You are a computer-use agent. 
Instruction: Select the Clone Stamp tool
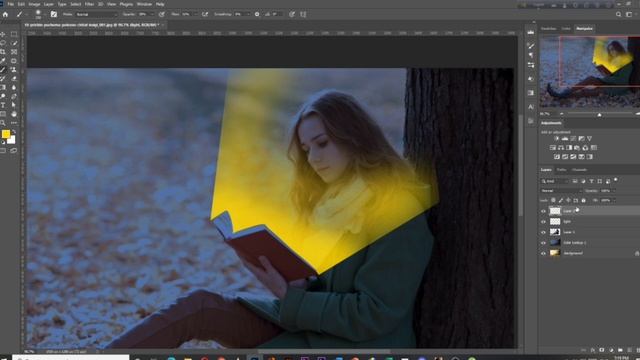tap(14, 70)
